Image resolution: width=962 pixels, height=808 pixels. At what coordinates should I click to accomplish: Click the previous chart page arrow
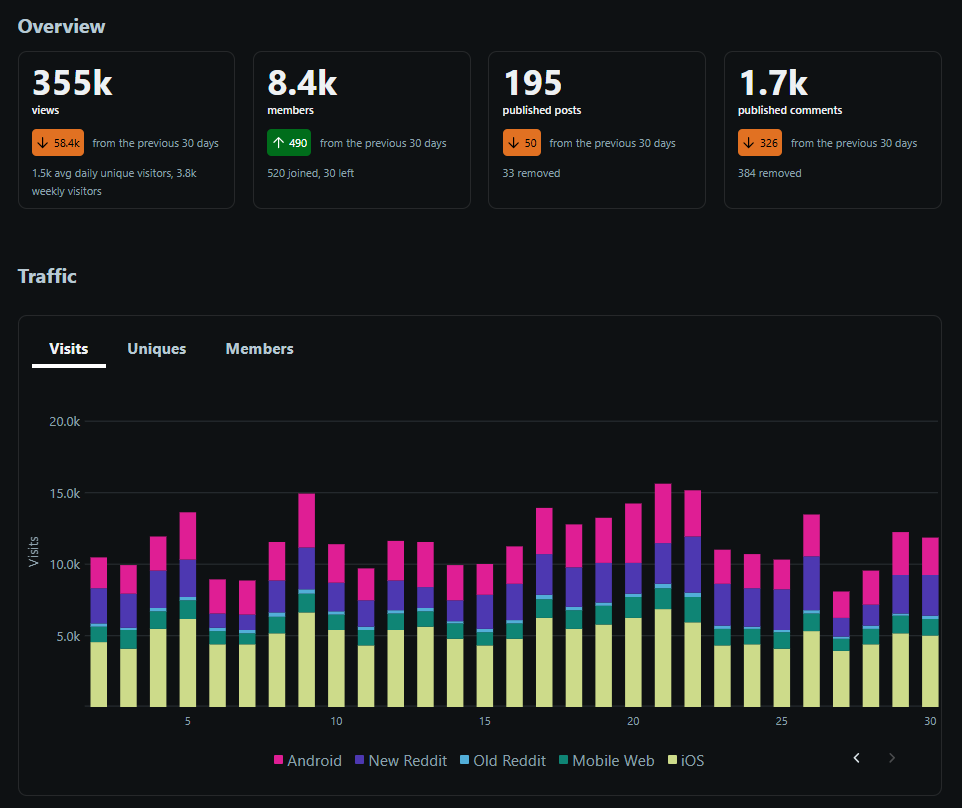click(x=856, y=758)
